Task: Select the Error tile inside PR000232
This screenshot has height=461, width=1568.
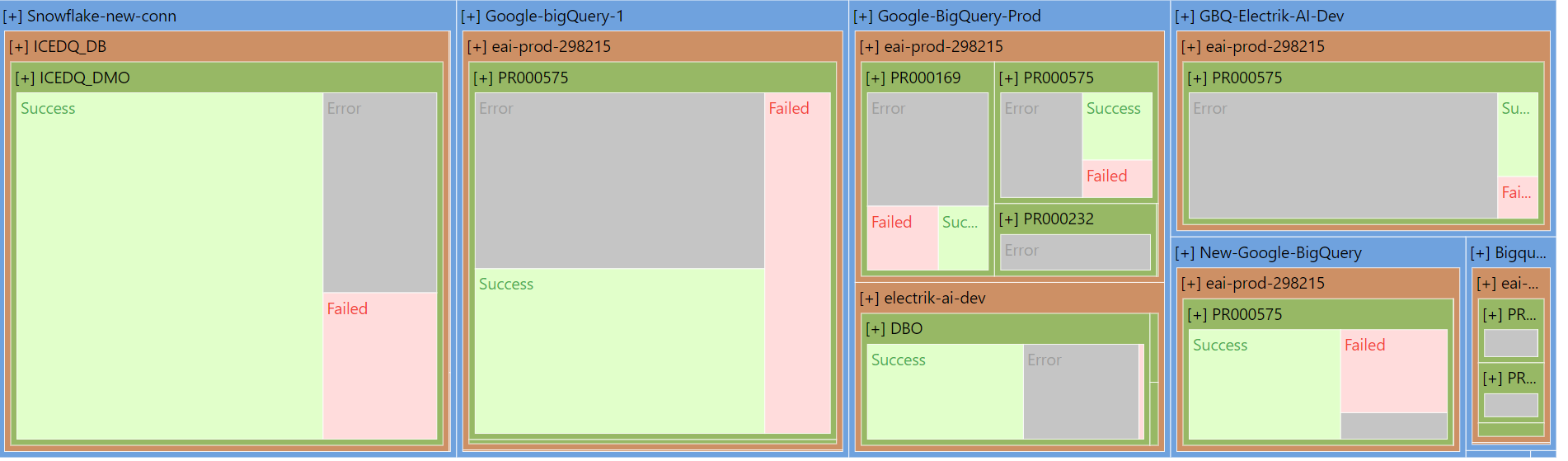Action: [1075, 252]
